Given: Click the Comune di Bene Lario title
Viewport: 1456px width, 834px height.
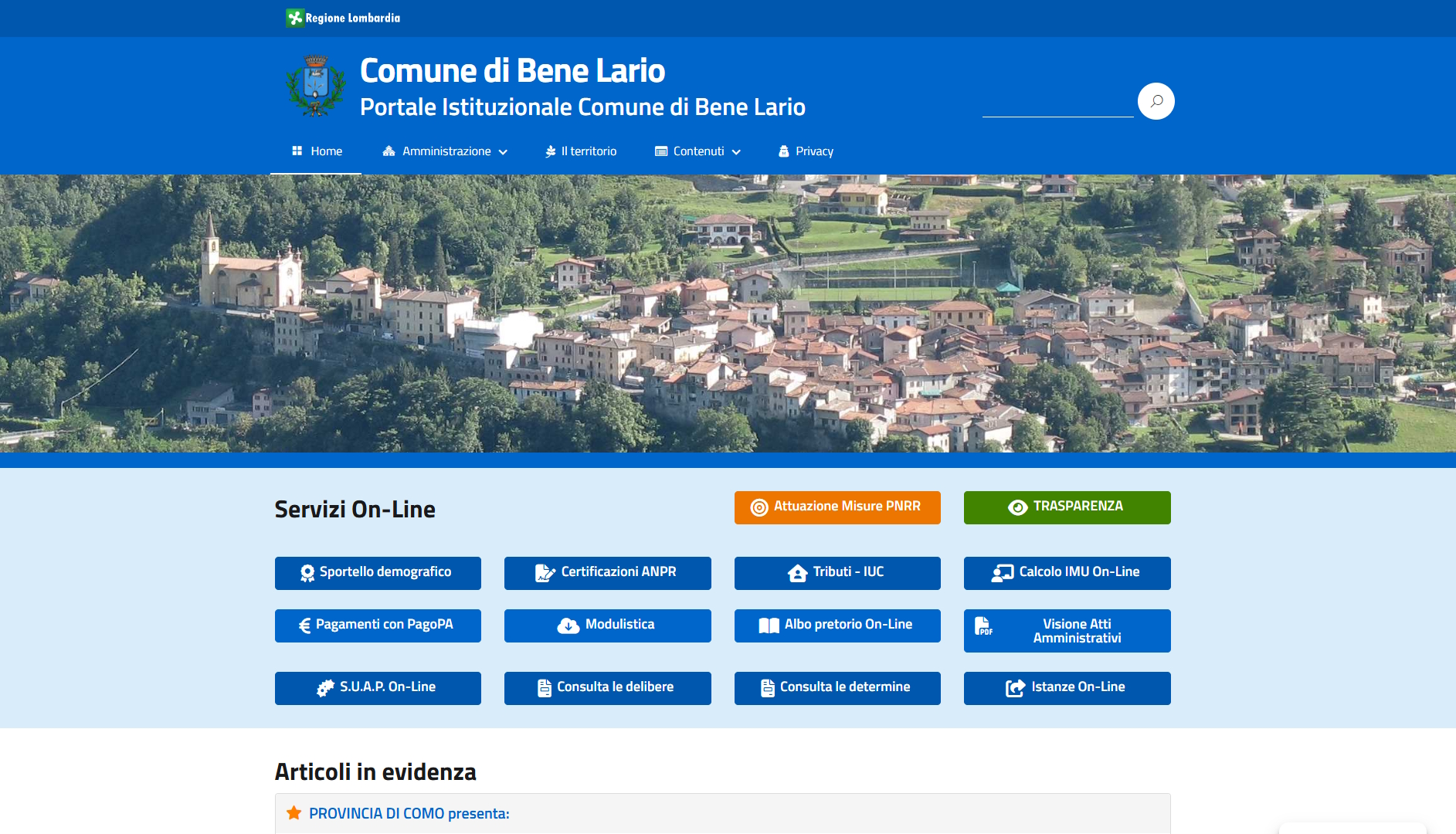Looking at the screenshot, I should (x=512, y=70).
